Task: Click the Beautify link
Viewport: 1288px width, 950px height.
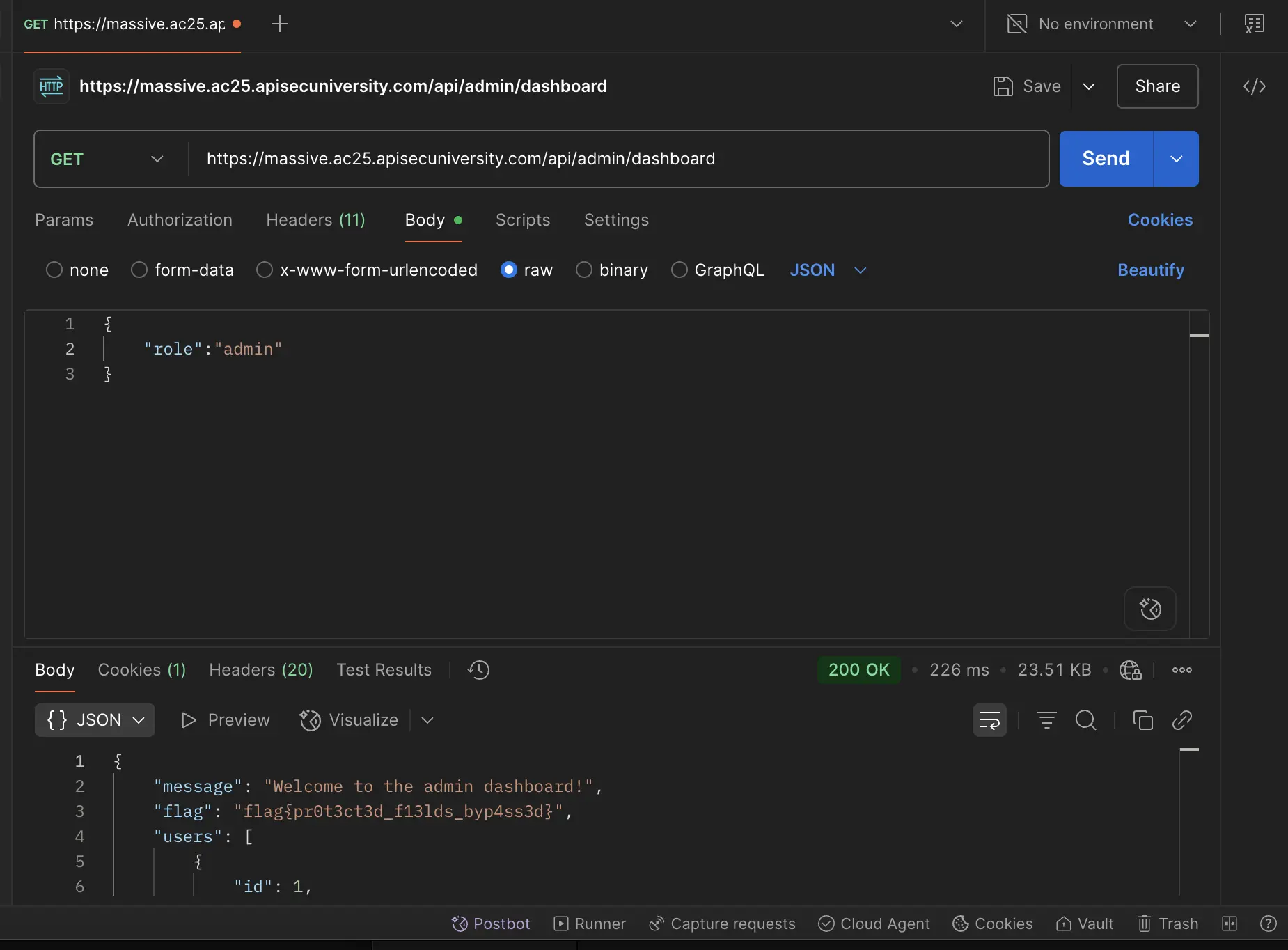Action: pos(1151,270)
